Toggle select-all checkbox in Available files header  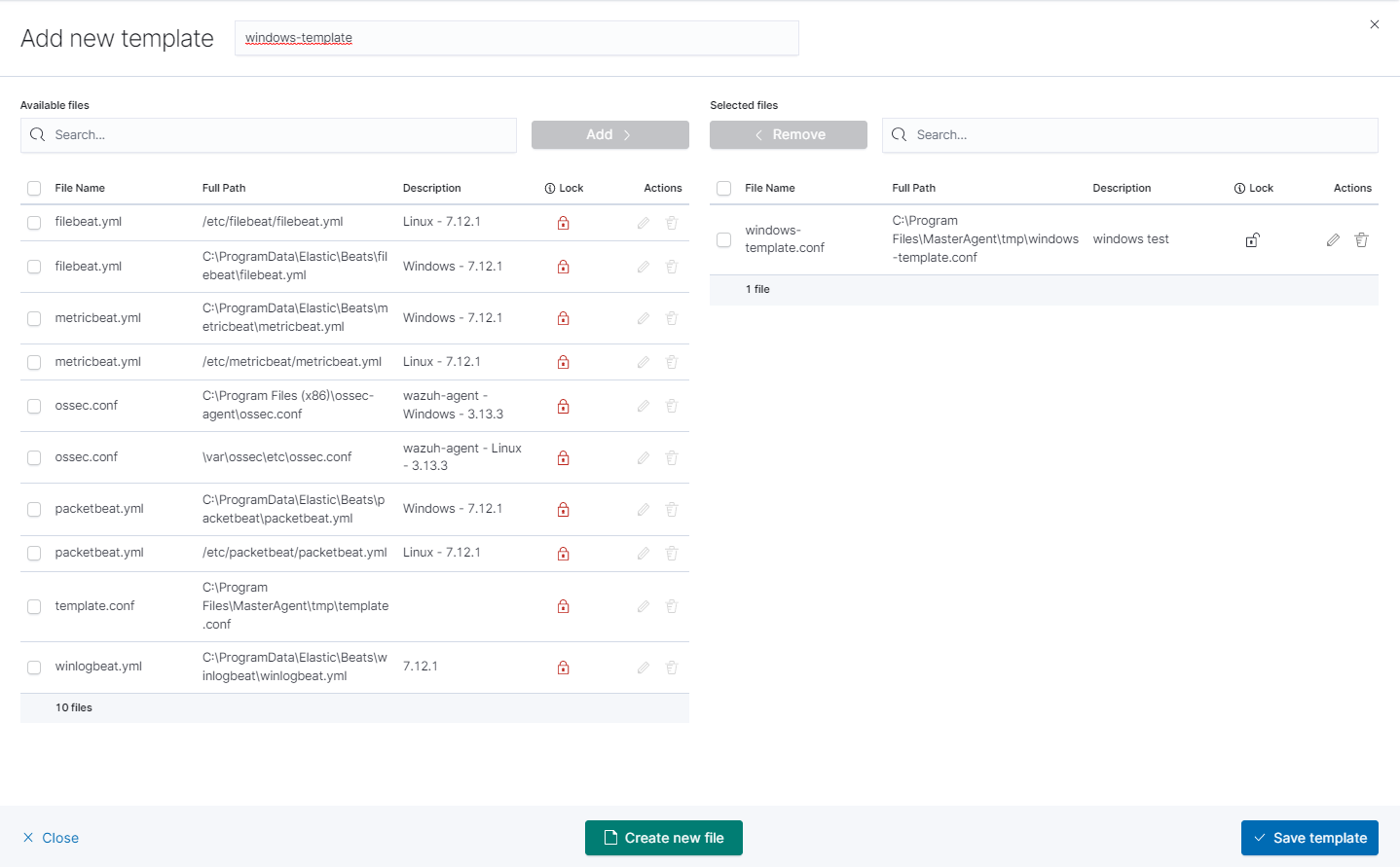coord(34,189)
